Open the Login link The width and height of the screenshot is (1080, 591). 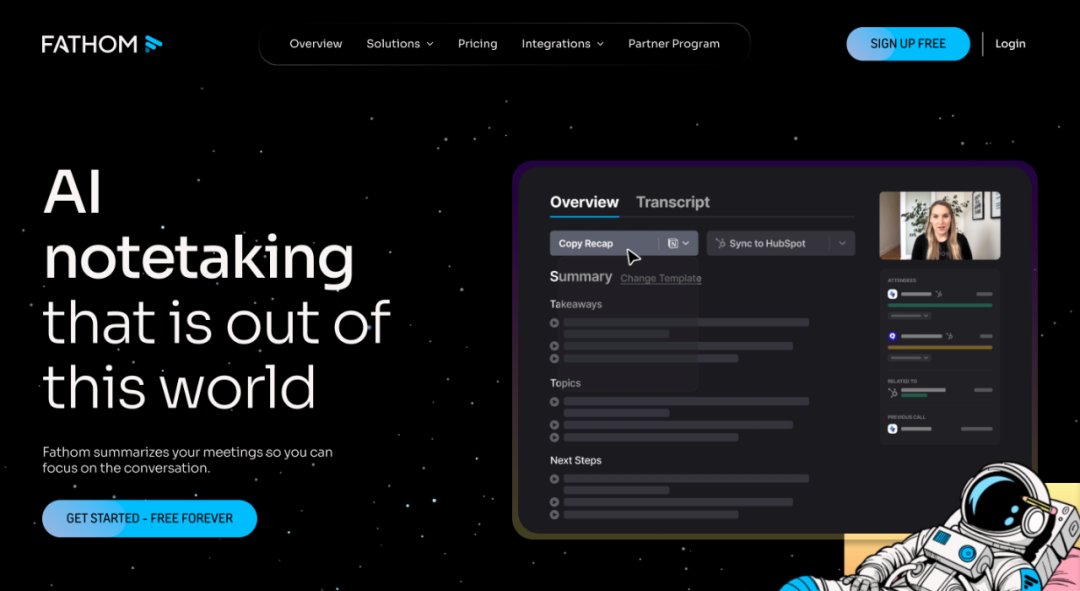click(1010, 43)
